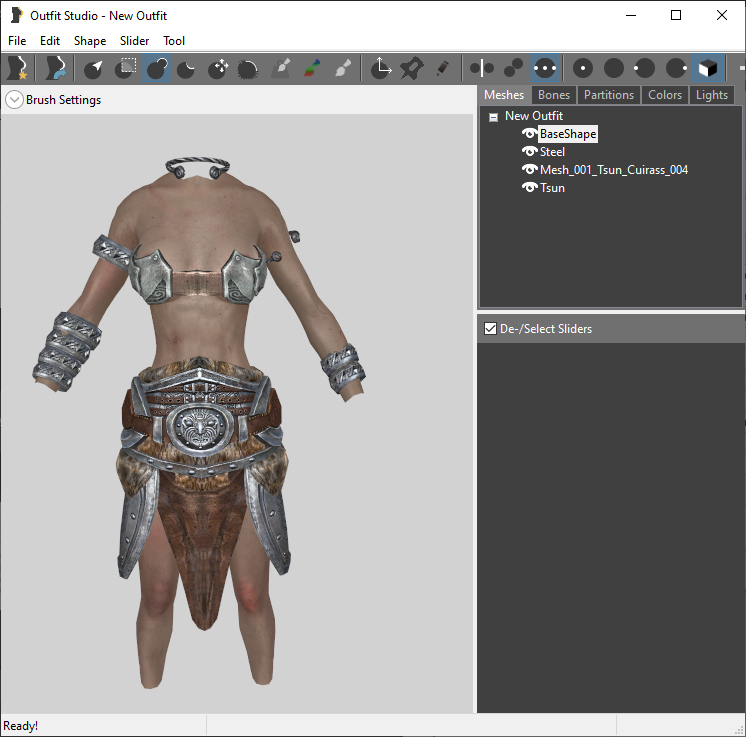Screen dimensions: 746x737
Task: Set view to back with plain sphere
Action: click(614, 68)
